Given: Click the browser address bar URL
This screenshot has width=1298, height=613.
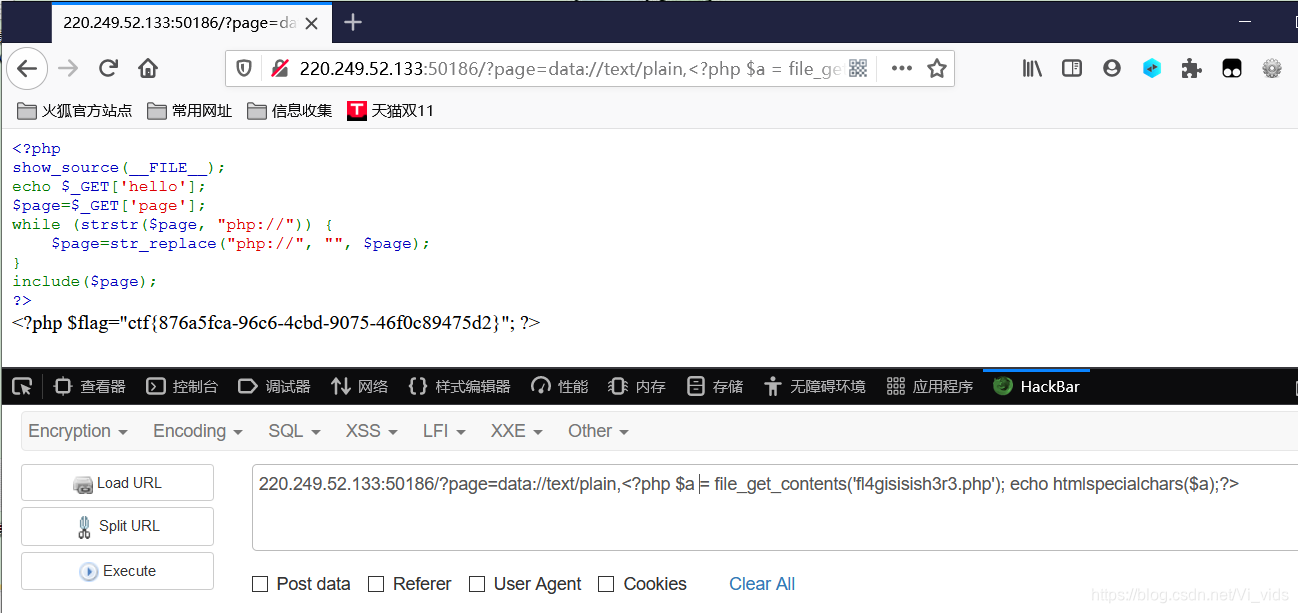Looking at the screenshot, I should tap(570, 68).
